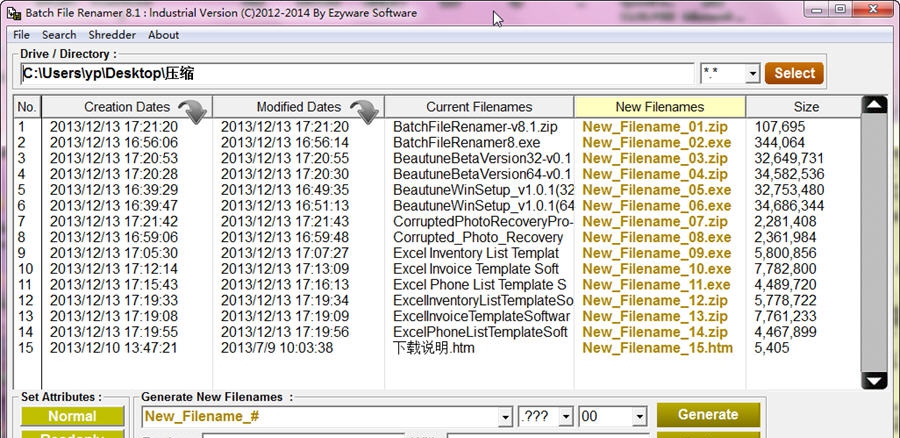This screenshot has width=900, height=438.
Task: Set the Normal attribute button
Action: (72, 416)
